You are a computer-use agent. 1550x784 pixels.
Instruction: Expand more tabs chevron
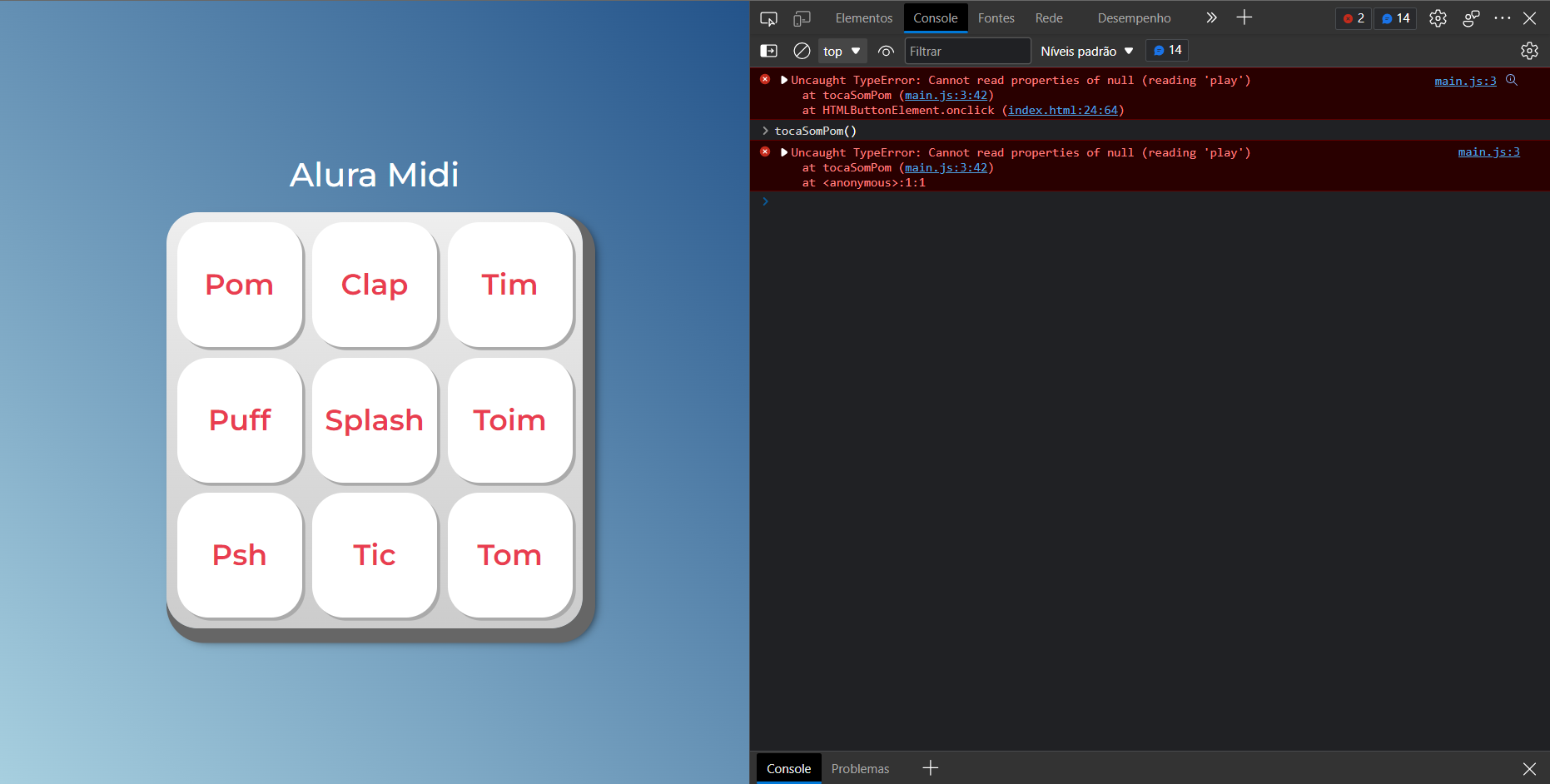click(x=1211, y=17)
